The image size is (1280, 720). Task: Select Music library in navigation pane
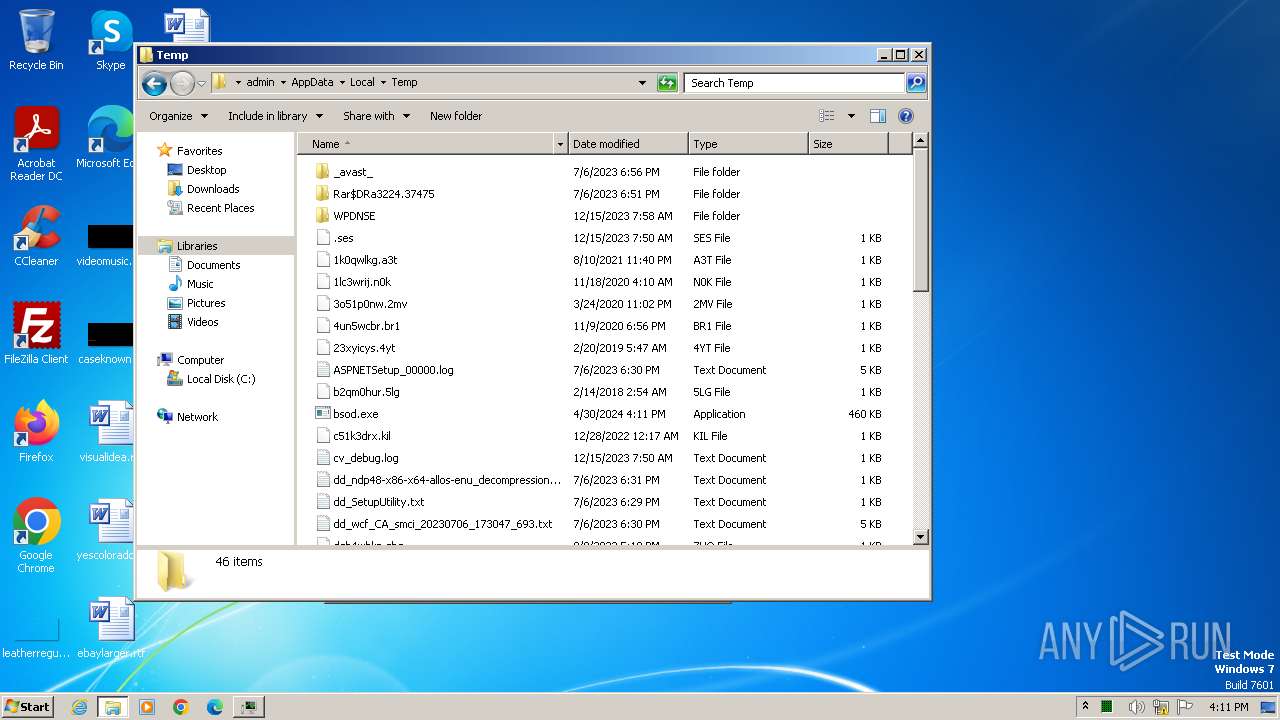(201, 284)
